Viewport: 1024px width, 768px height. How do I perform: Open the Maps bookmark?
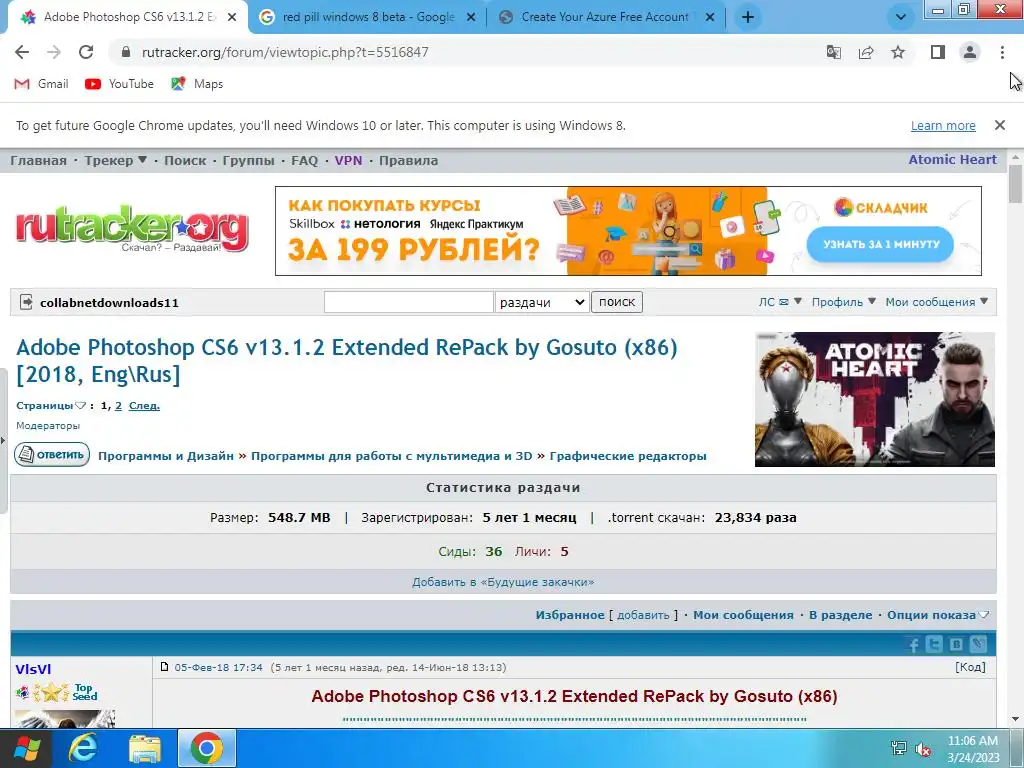[x=197, y=84]
